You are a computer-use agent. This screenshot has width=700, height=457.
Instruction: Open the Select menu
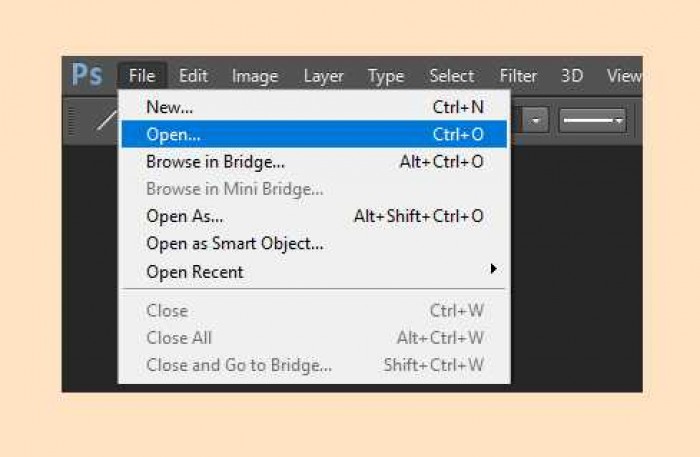(452, 75)
